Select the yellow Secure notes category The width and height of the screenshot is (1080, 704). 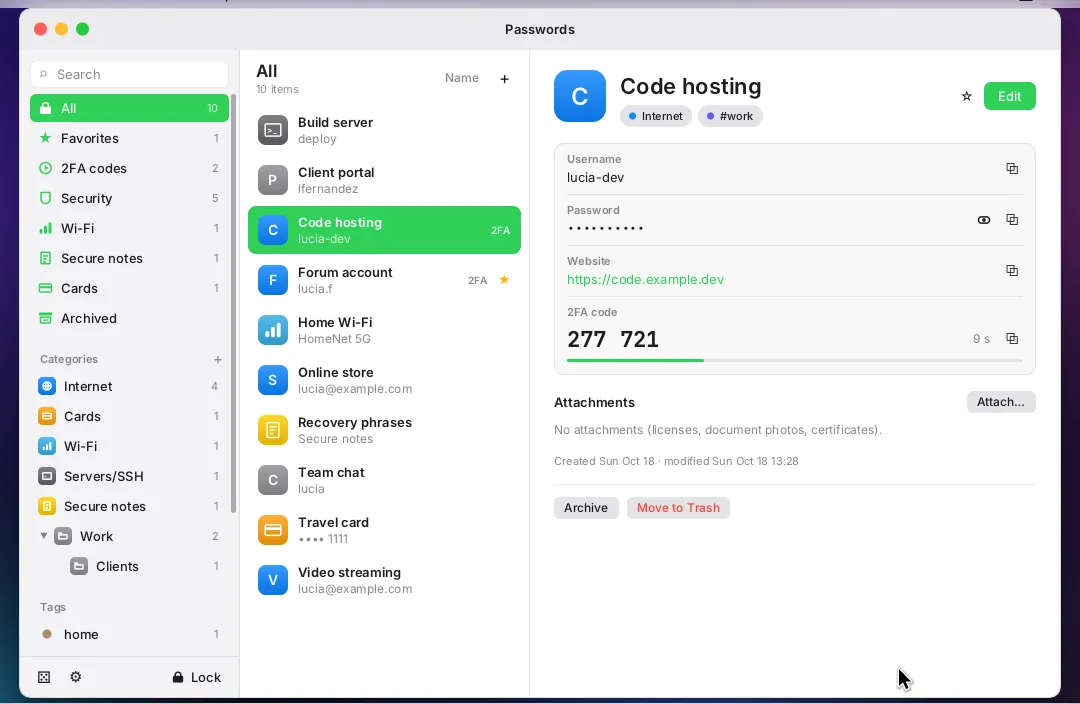pos(129,506)
